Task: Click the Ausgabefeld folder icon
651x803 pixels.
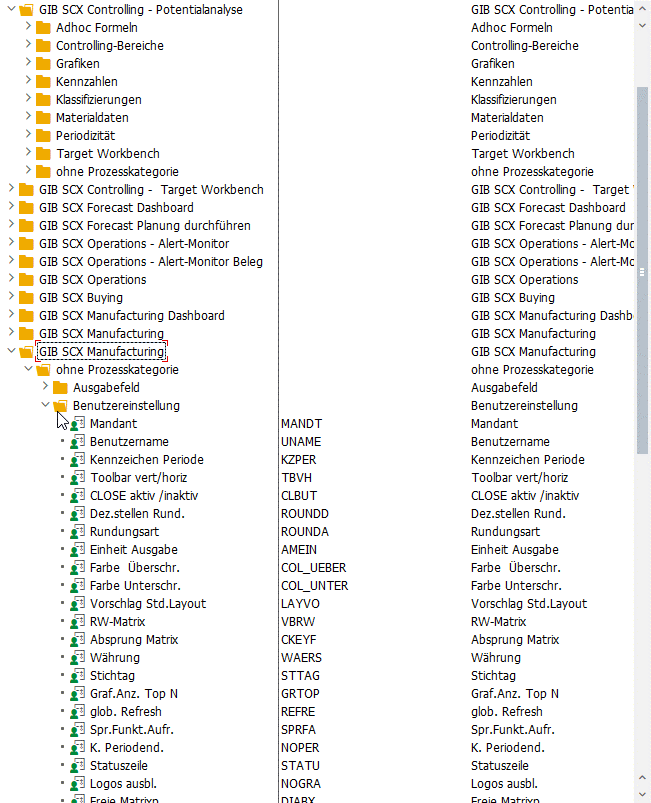Action: click(60, 388)
